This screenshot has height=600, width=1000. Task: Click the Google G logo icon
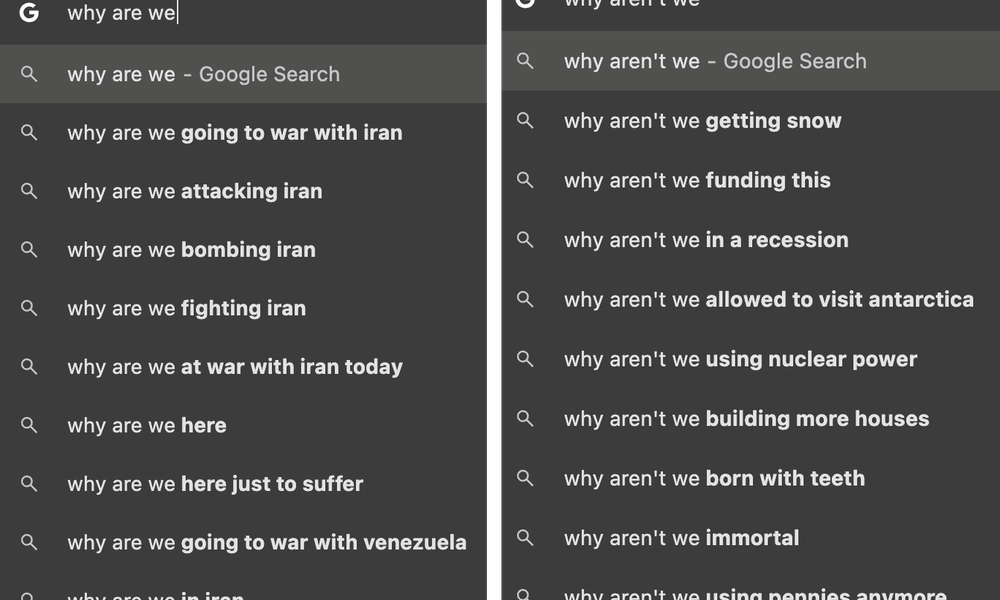(29, 13)
